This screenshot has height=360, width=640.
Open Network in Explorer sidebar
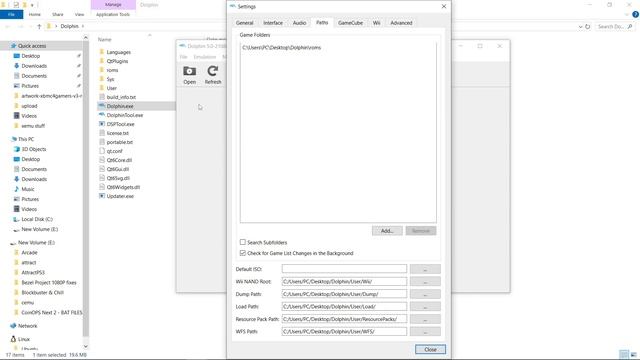(27, 326)
